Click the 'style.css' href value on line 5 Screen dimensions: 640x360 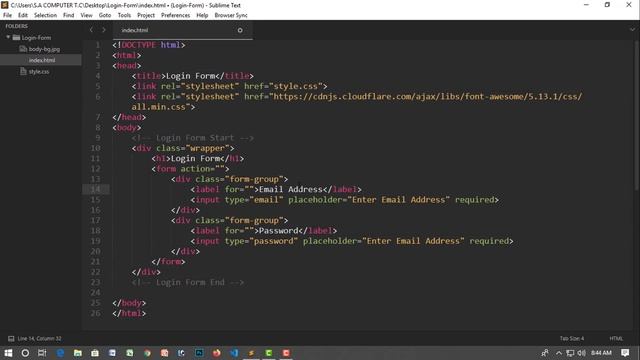click(295, 86)
